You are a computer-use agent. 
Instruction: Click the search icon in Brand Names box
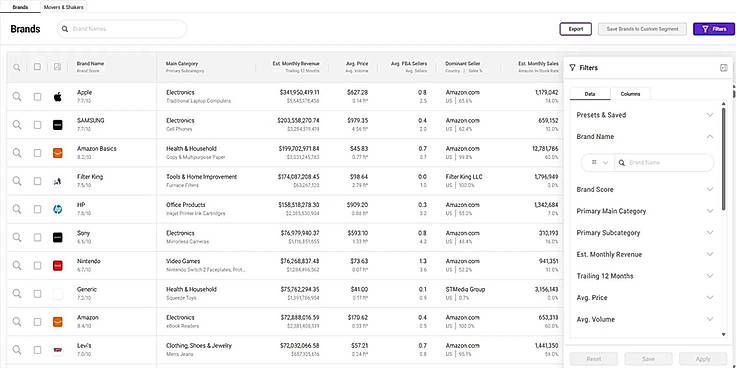[x=65, y=29]
